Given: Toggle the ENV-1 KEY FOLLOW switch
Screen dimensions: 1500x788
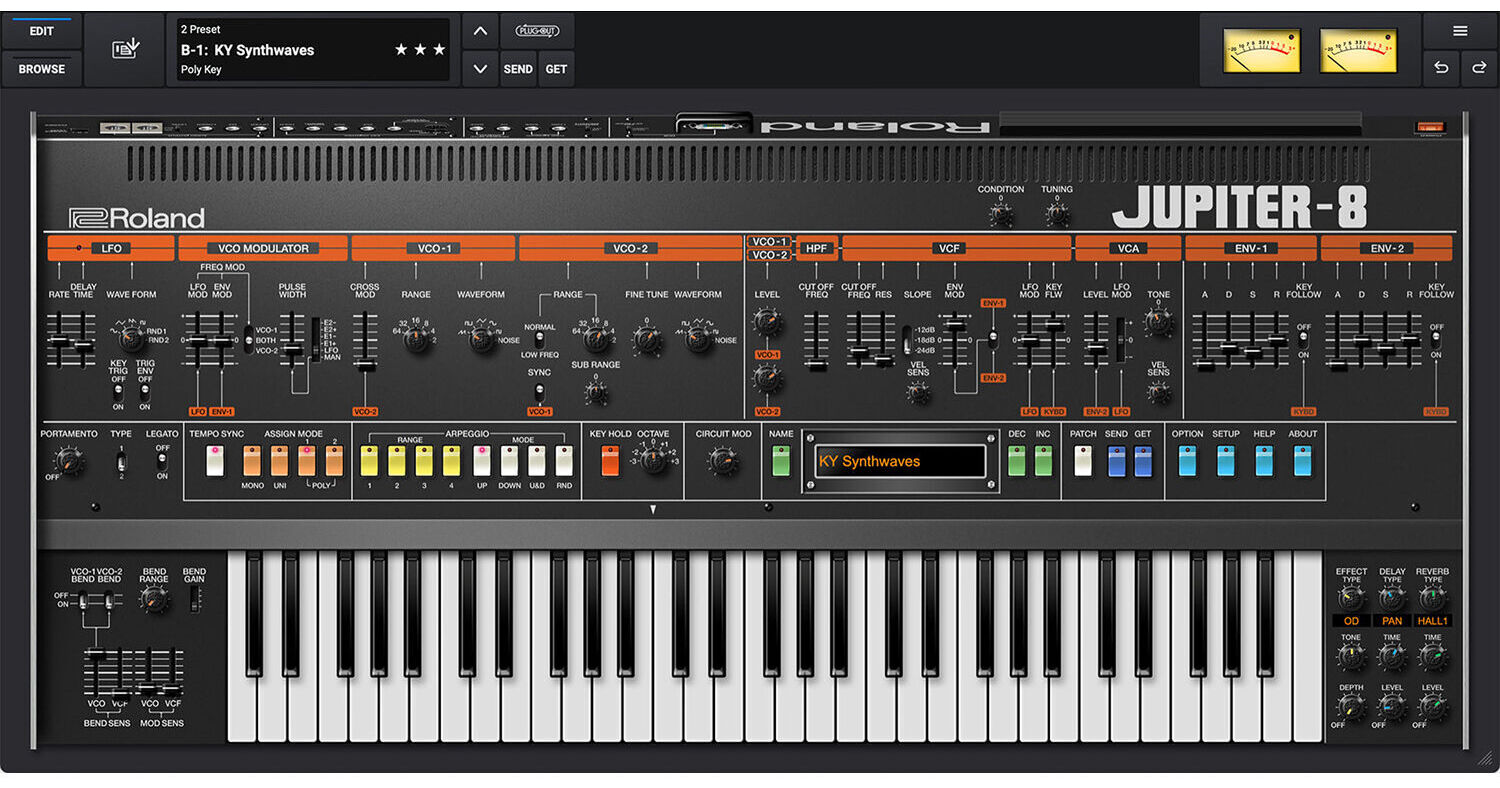Looking at the screenshot, I should click(x=1303, y=341).
